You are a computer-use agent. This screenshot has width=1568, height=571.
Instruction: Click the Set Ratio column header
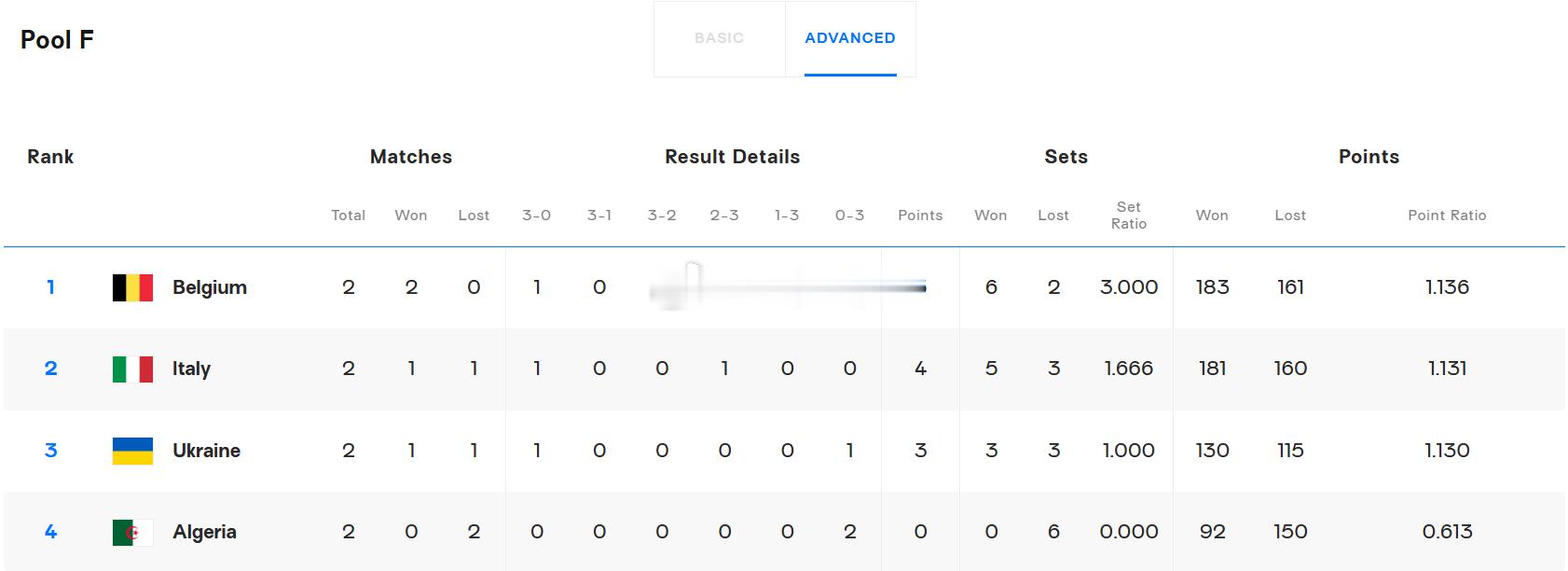tap(1129, 216)
